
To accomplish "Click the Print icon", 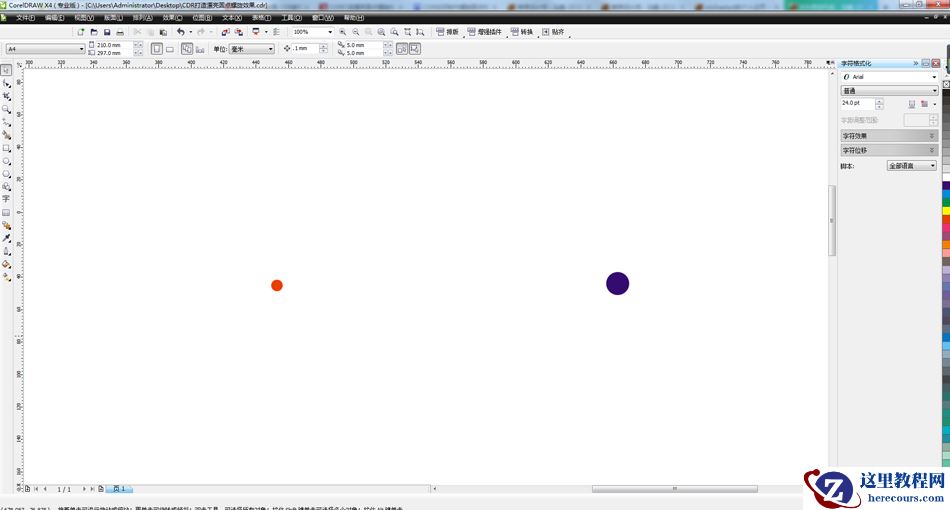I will click(x=120, y=32).
